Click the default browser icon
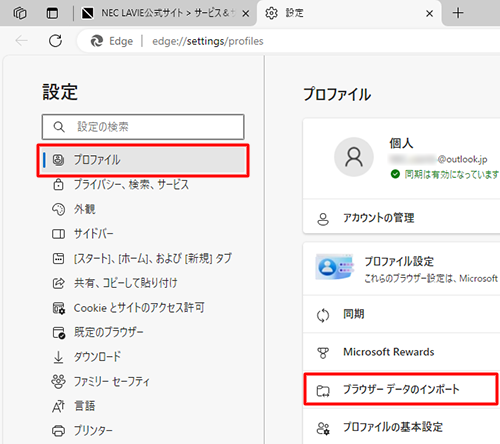 coord(59,333)
